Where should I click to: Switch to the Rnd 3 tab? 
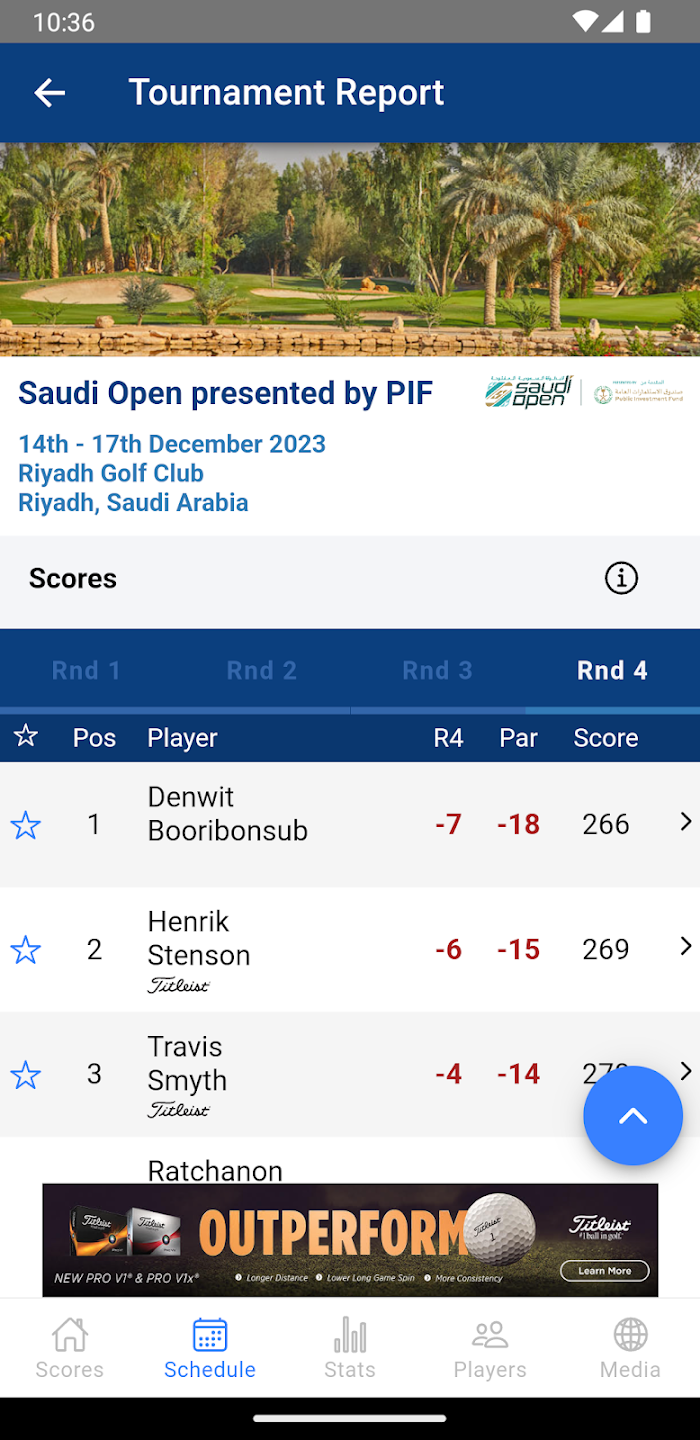point(437,670)
